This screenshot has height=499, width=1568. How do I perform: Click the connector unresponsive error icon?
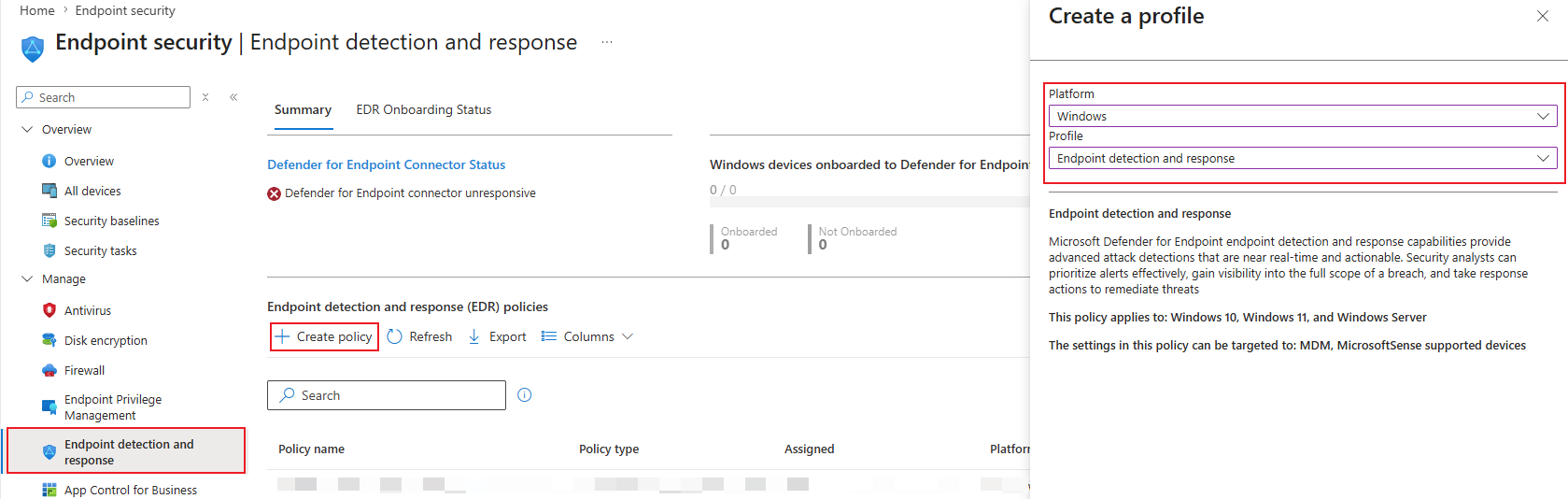pos(275,193)
